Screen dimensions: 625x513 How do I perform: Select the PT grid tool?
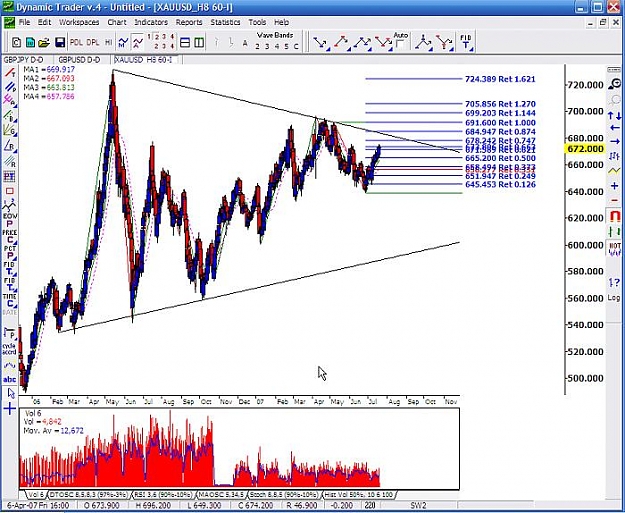[10, 177]
